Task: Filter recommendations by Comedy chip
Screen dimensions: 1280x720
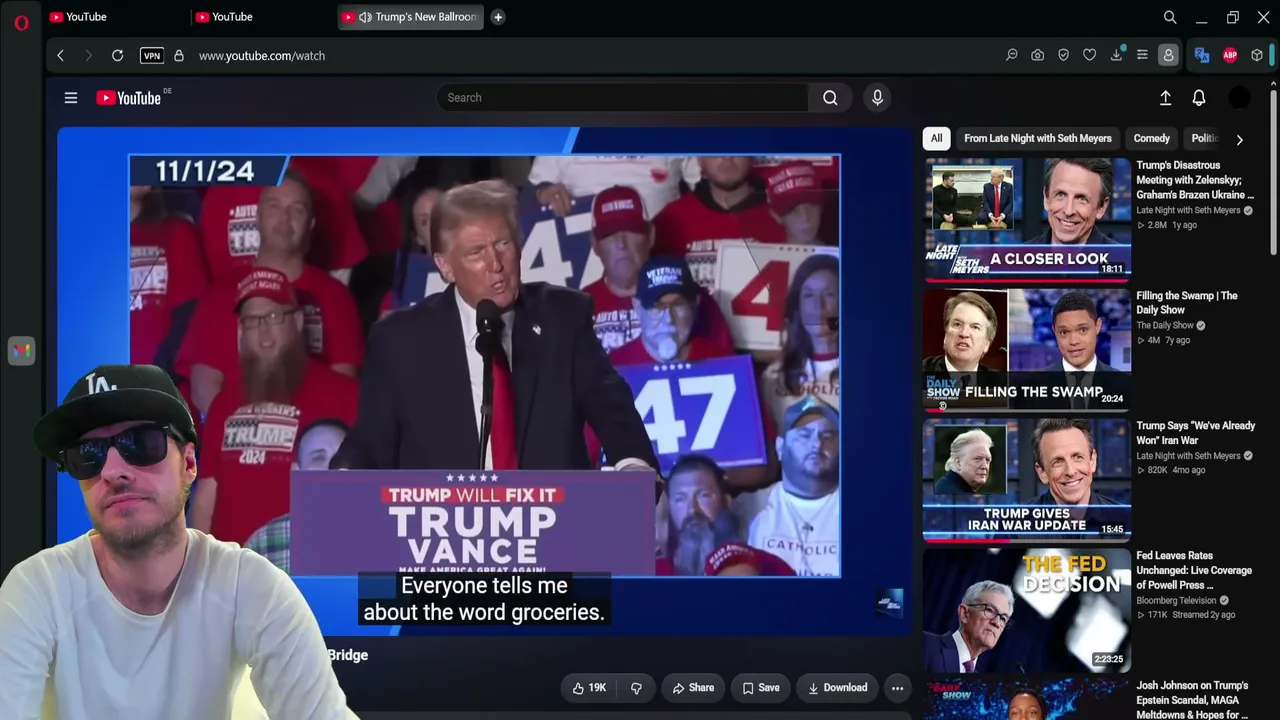Action: coord(1152,139)
